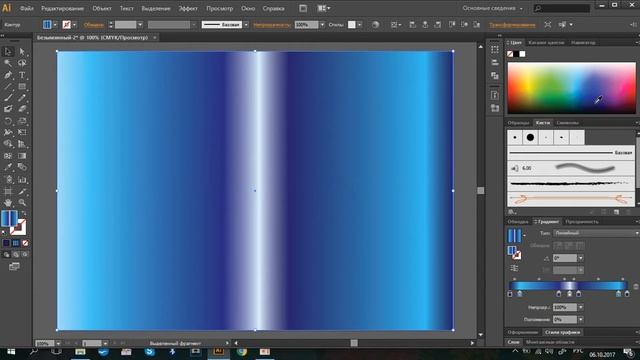The height and width of the screenshot is (360, 640).
Task: Activate the Fill box in toolbox
Action: 9,218
